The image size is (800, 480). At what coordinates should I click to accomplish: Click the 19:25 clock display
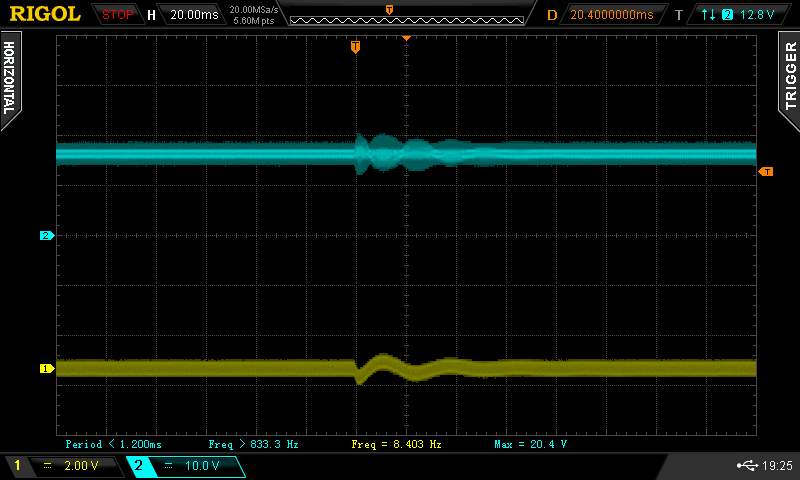pos(777,466)
